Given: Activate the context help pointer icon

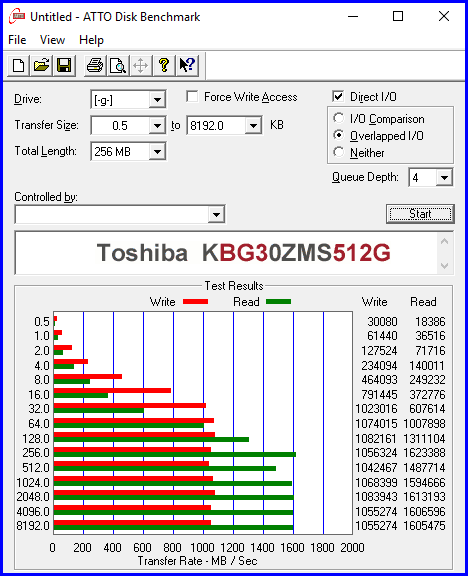Looking at the screenshot, I should 187,66.
